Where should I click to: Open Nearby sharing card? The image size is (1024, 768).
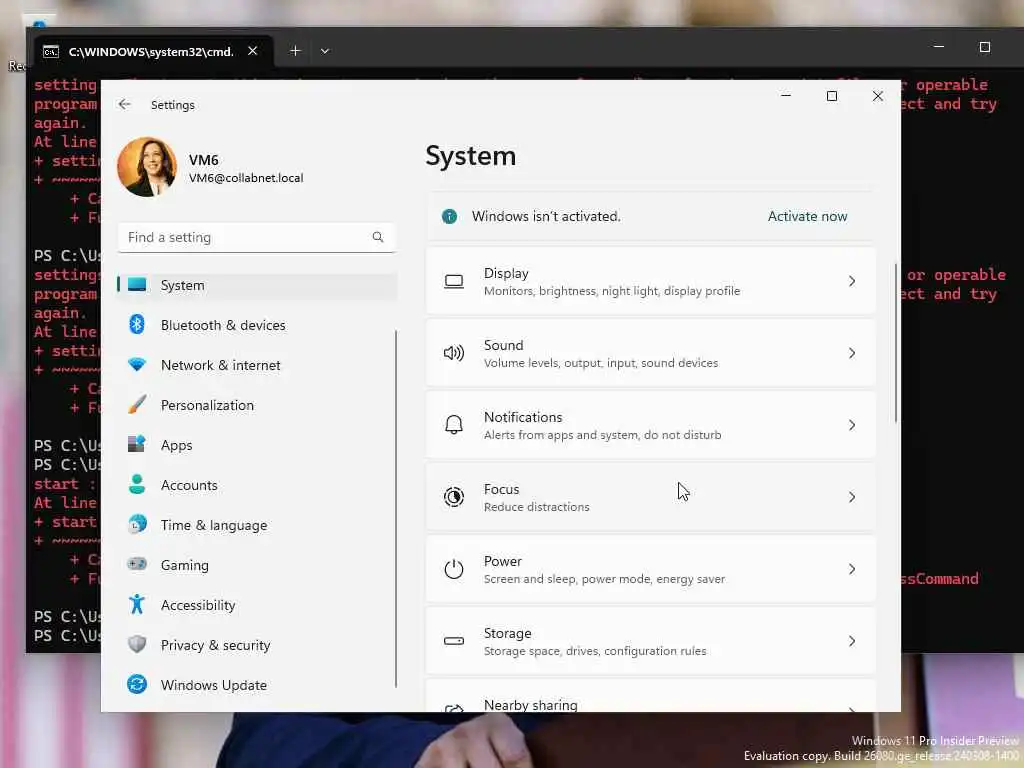tap(650, 696)
